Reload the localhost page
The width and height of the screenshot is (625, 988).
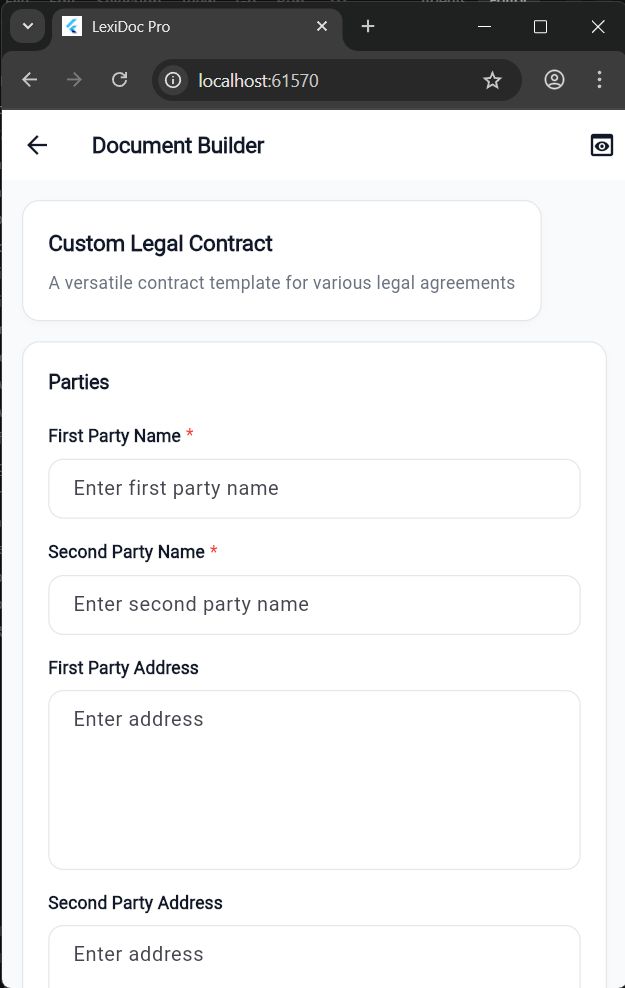pos(119,80)
